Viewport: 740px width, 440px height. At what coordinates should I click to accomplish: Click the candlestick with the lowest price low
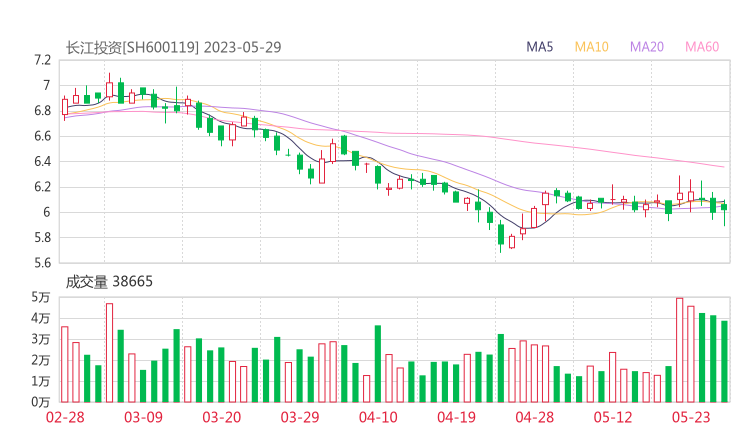[501, 235]
